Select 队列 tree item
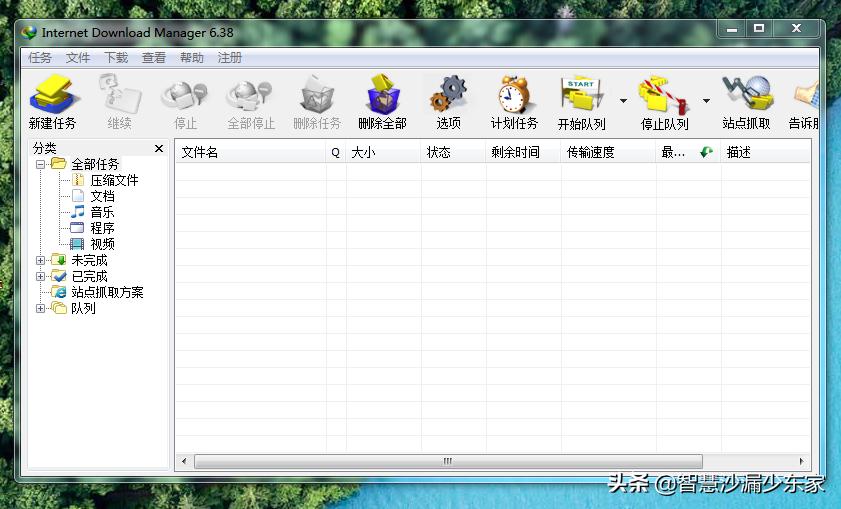 (x=83, y=308)
